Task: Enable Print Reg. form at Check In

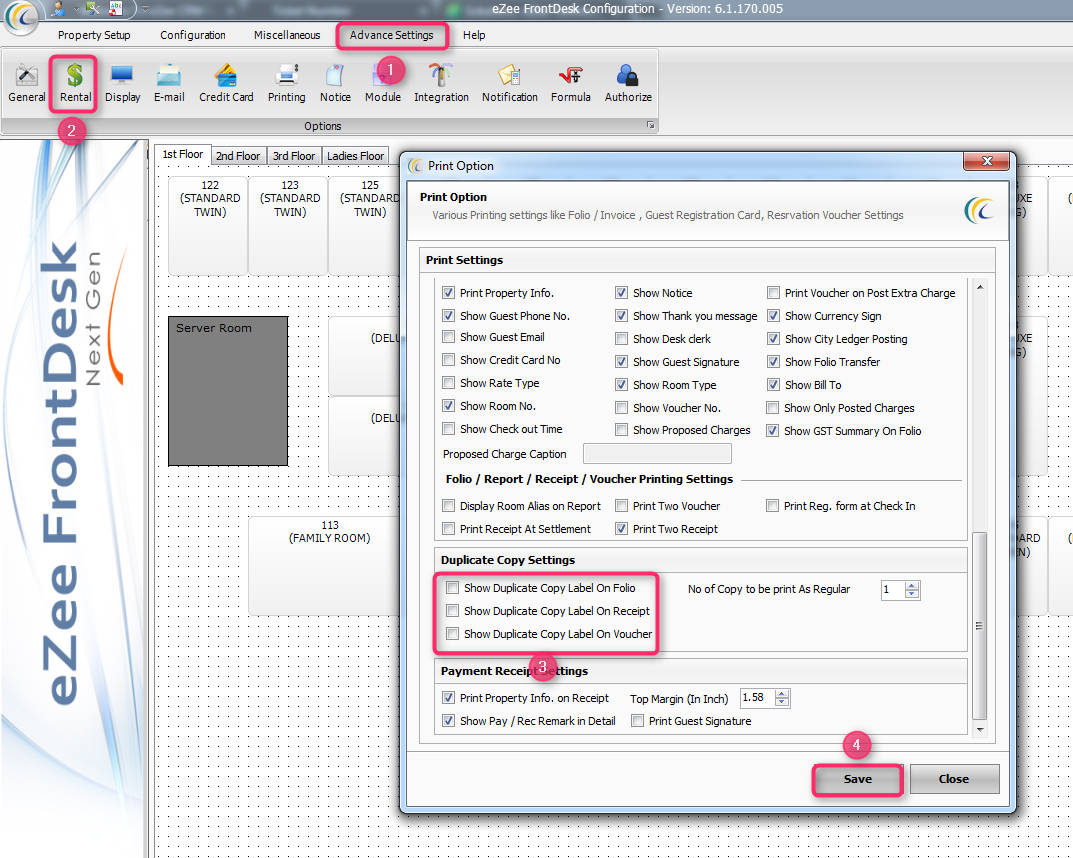Action: pos(773,506)
